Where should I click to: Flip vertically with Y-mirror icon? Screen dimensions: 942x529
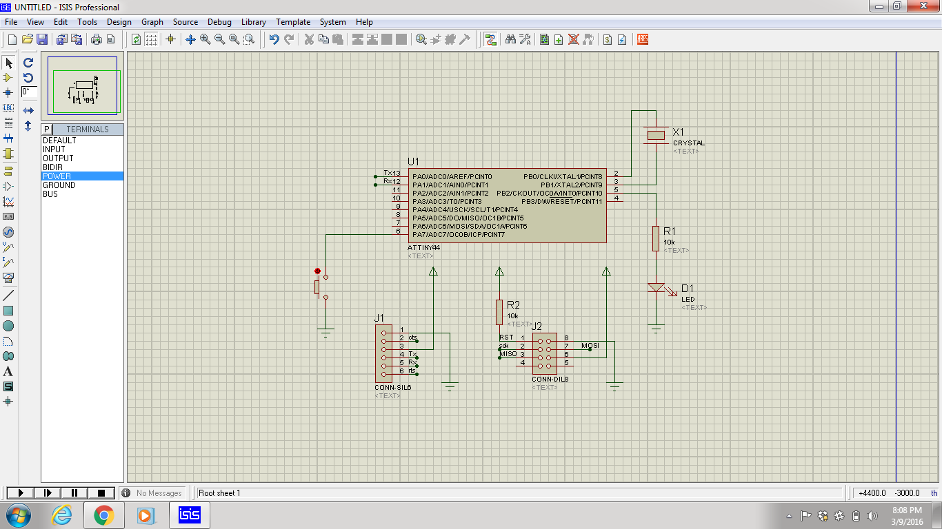28,126
